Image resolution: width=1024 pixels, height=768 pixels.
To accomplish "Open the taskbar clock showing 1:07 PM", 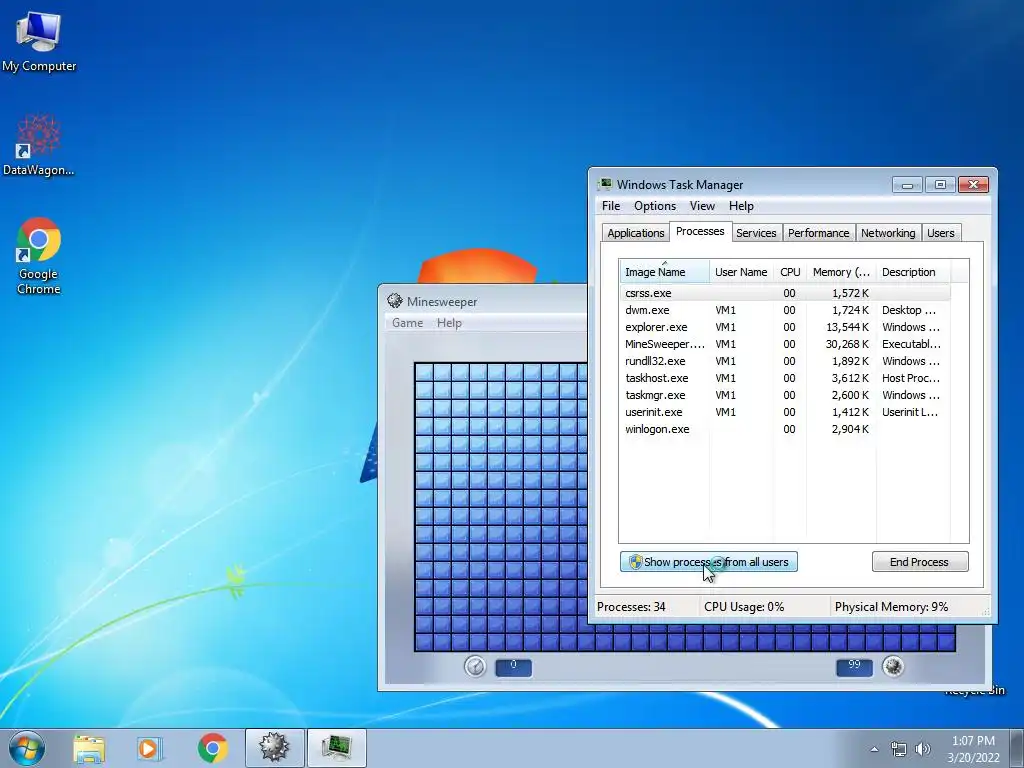I will [x=973, y=749].
